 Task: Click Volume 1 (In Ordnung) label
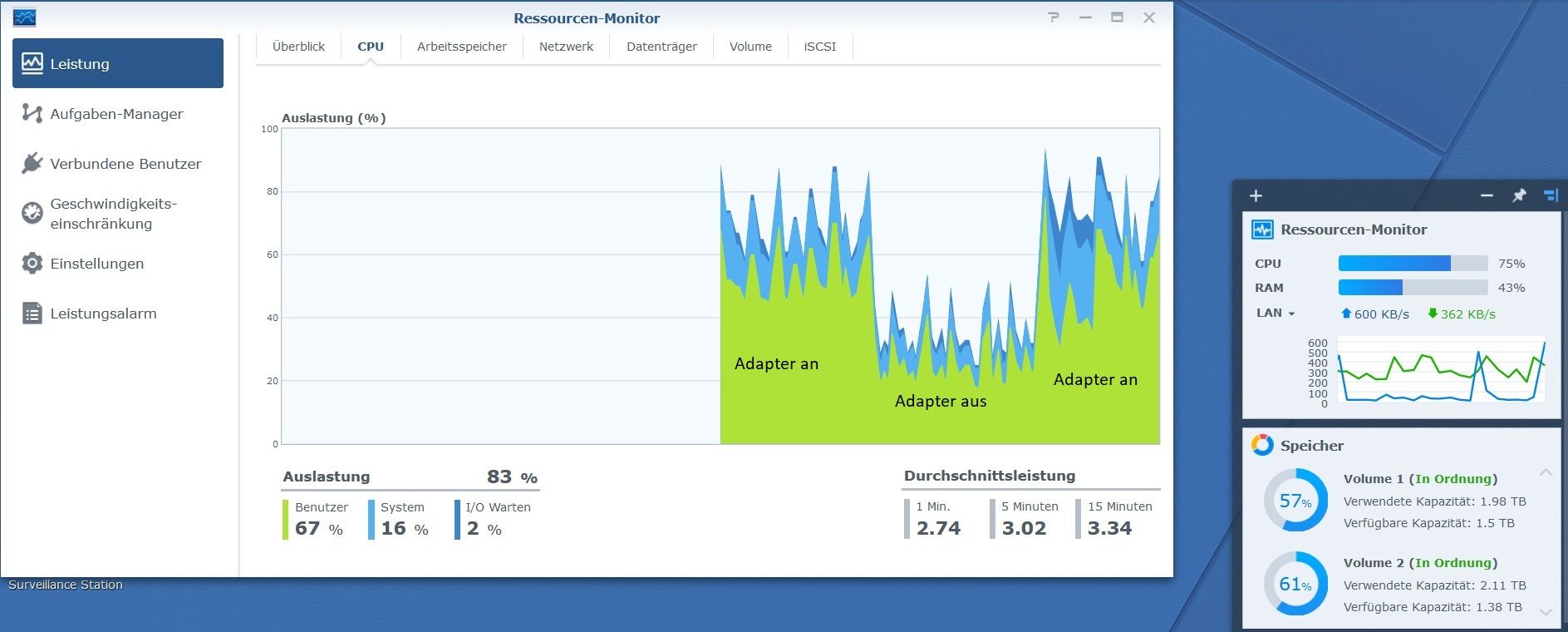coord(1420,479)
